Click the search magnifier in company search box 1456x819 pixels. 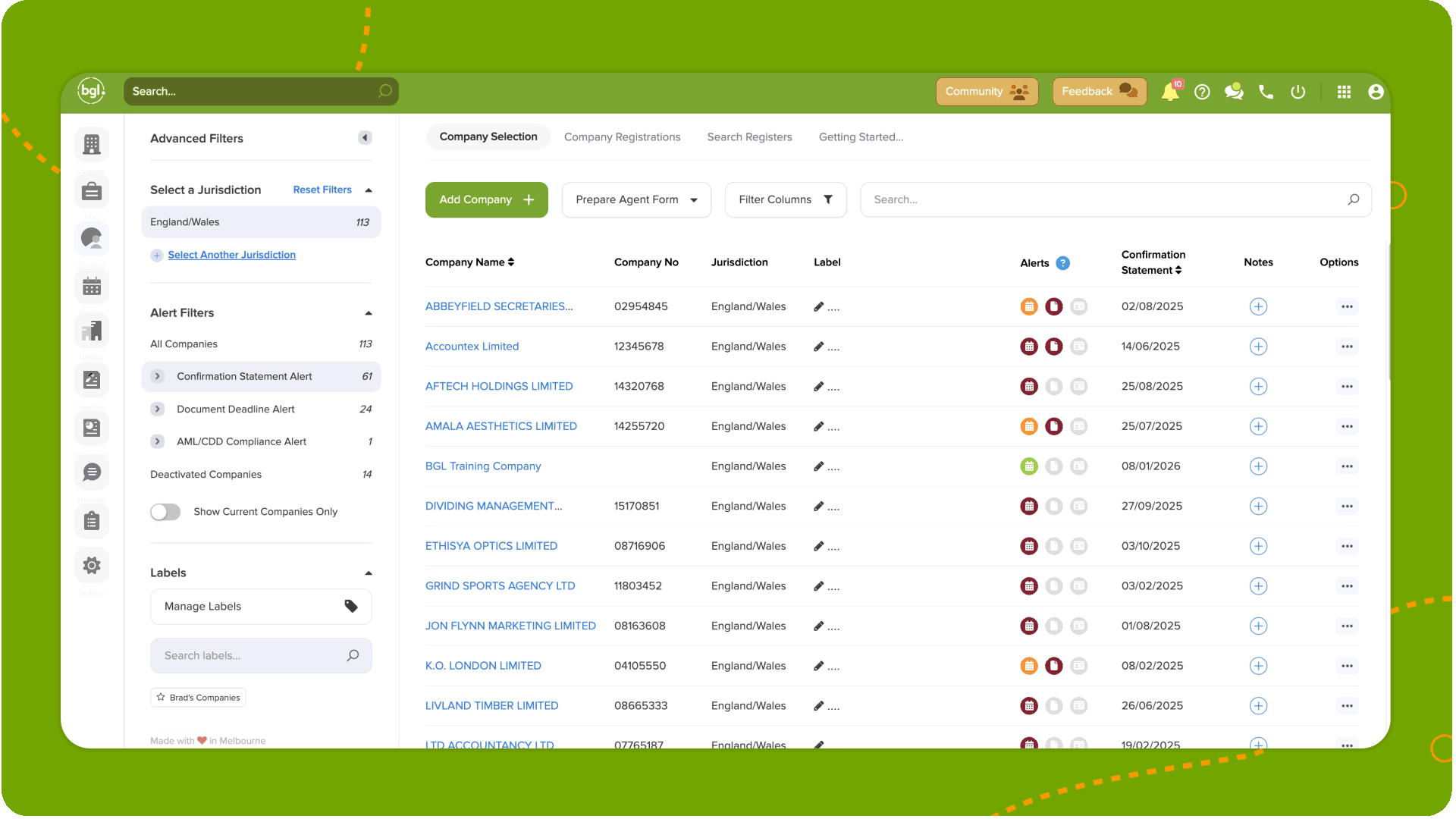(x=1354, y=199)
